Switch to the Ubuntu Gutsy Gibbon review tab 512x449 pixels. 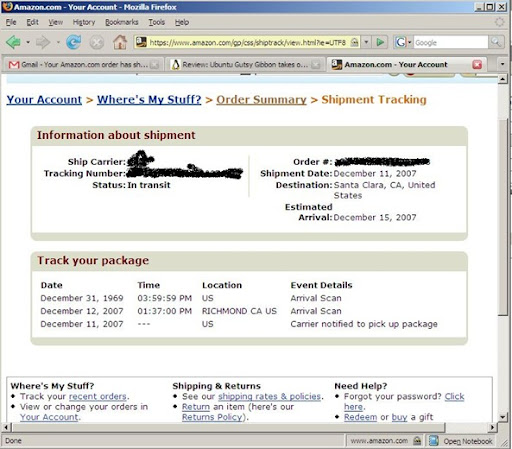pyautogui.click(x=244, y=64)
